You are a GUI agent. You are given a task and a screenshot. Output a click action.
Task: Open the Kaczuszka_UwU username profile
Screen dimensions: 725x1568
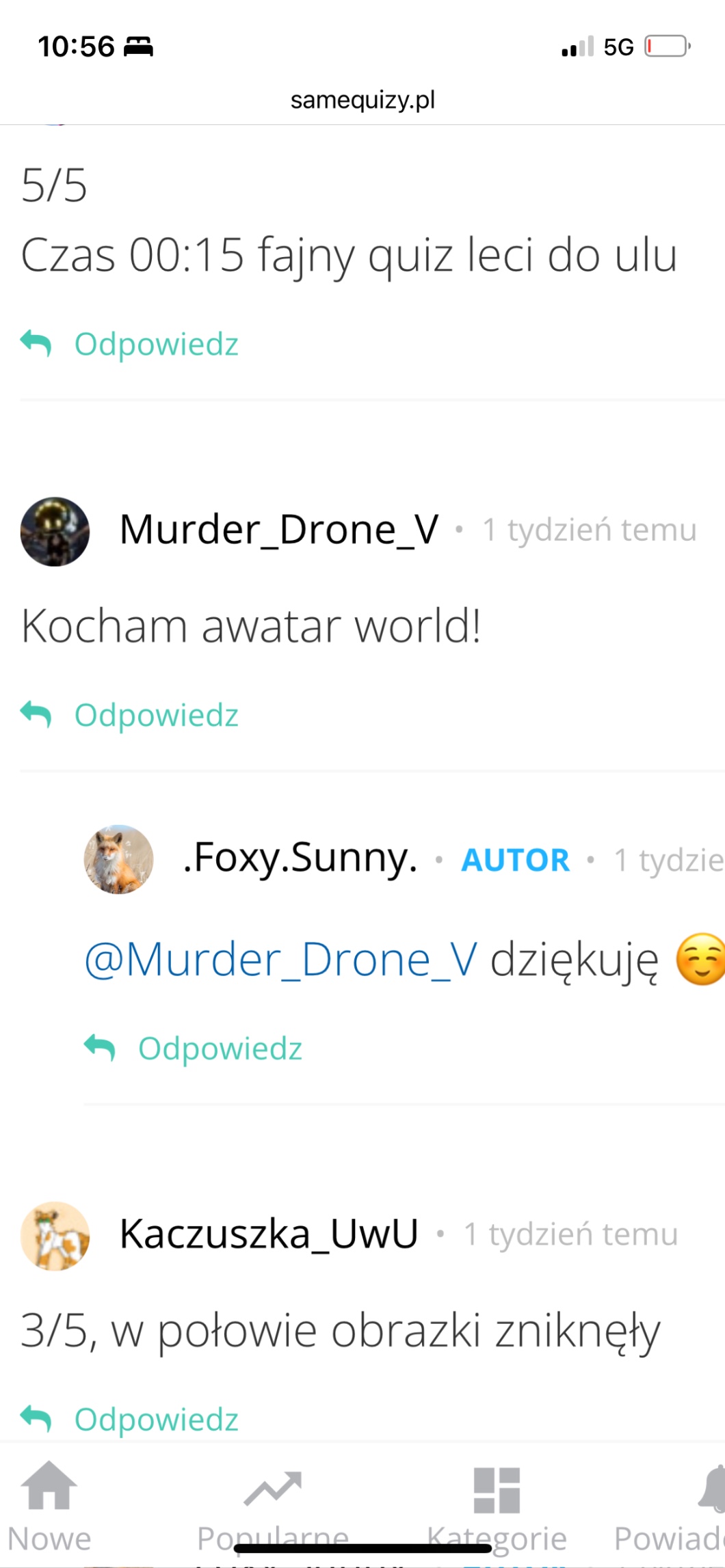[x=269, y=1234]
